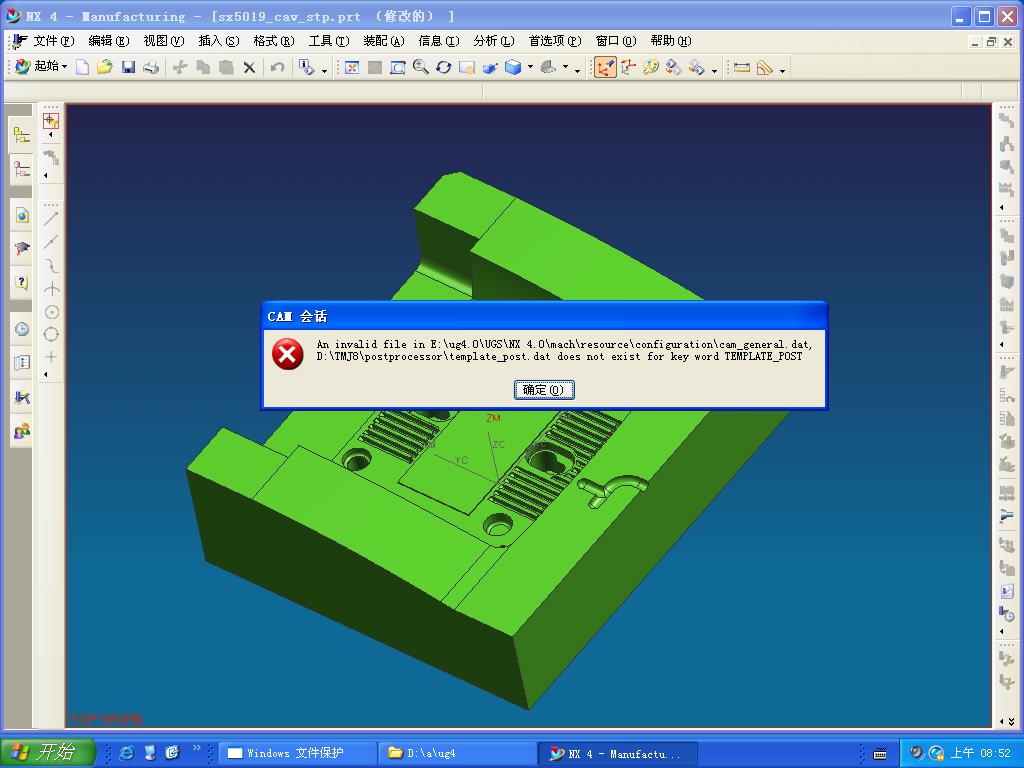The image size is (1024, 768).
Task: Open the second navigator sidebar tab
Action: click(x=22, y=170)
